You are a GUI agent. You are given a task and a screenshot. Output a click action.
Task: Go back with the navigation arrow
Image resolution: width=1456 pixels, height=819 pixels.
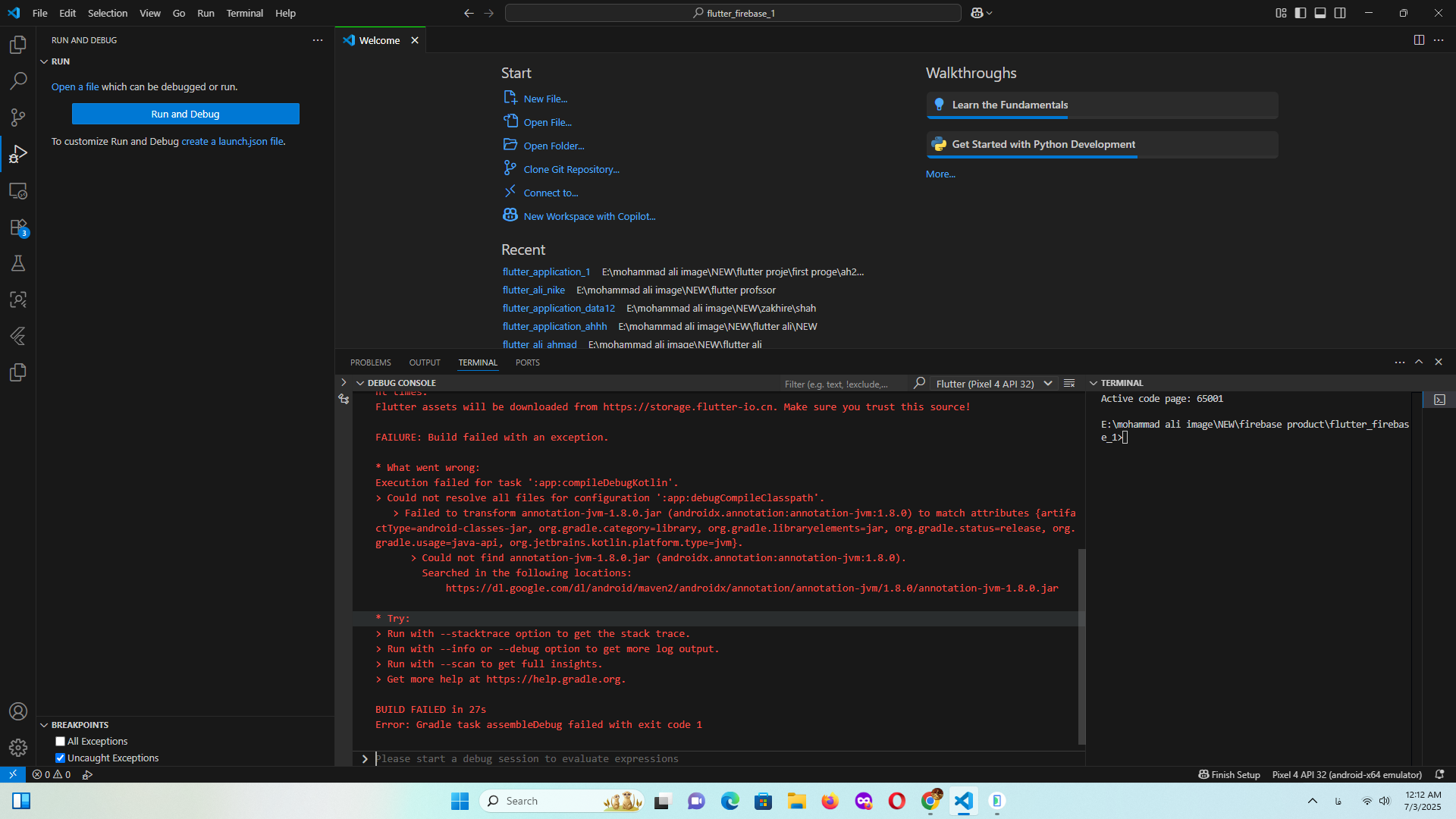pyautogui.click(x=469, y=13)
